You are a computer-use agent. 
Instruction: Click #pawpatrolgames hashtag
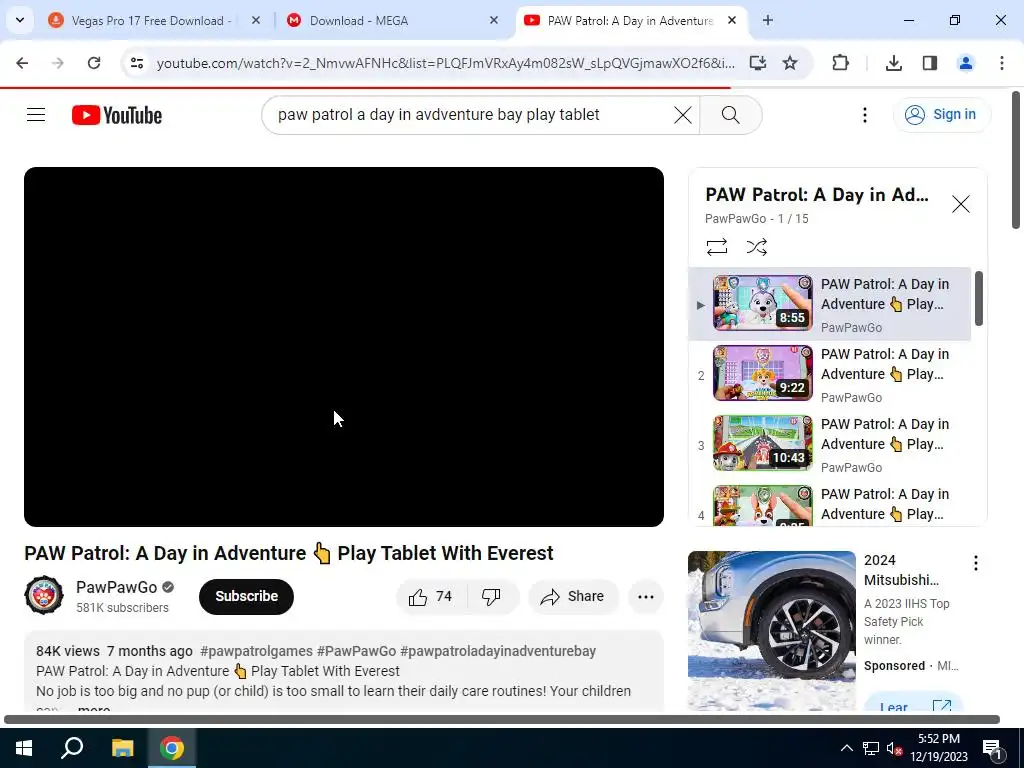click(x=256, y=651)
